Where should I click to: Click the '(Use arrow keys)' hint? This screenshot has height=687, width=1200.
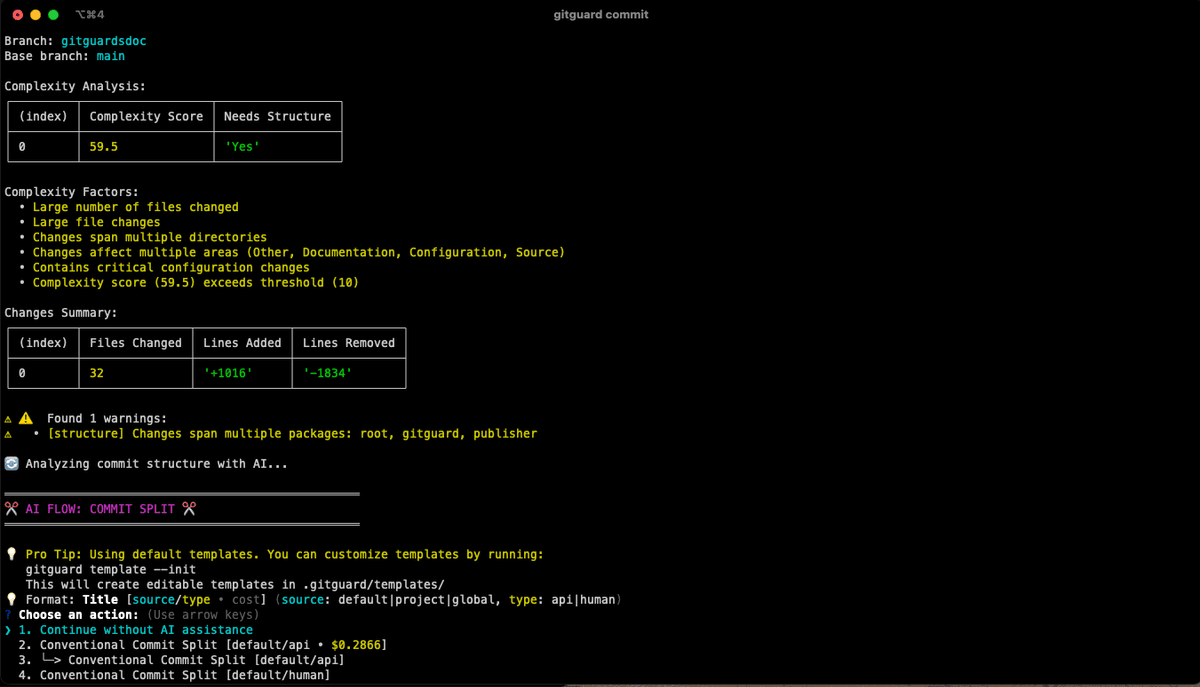(203, 615)
